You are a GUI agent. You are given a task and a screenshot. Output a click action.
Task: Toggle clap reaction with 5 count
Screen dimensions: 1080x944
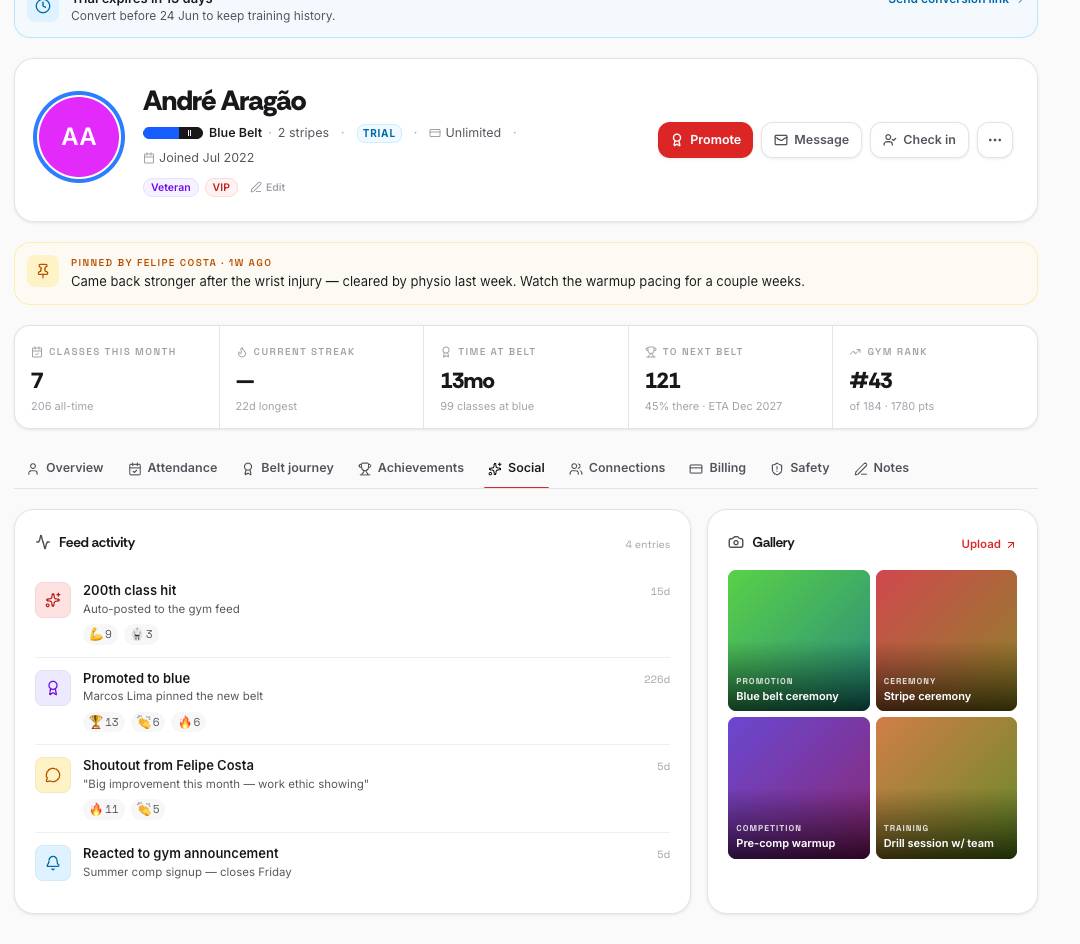tap(148, 809)
